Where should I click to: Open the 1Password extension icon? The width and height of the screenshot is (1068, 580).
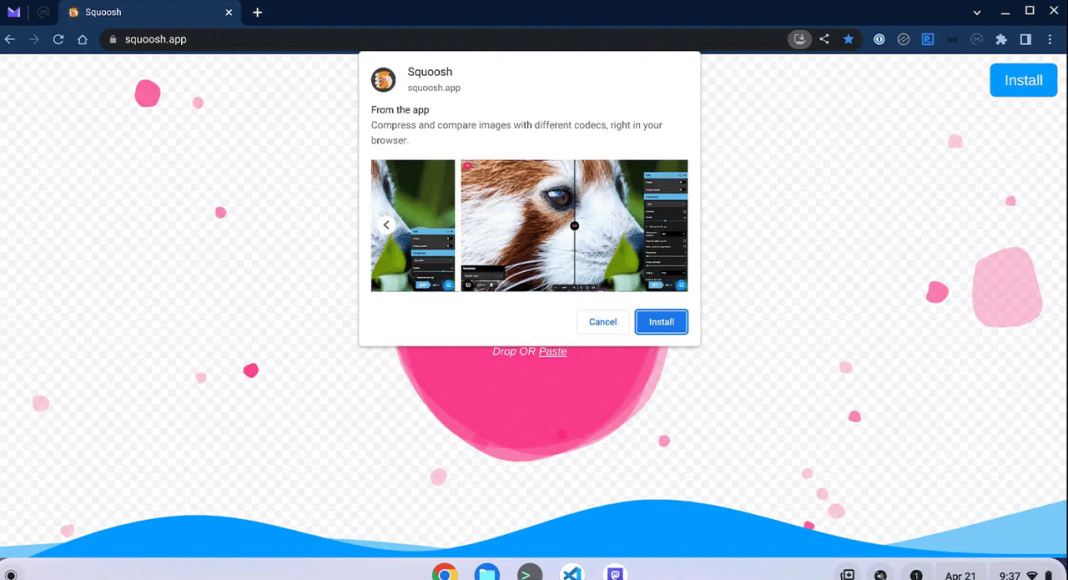[879, 39]
